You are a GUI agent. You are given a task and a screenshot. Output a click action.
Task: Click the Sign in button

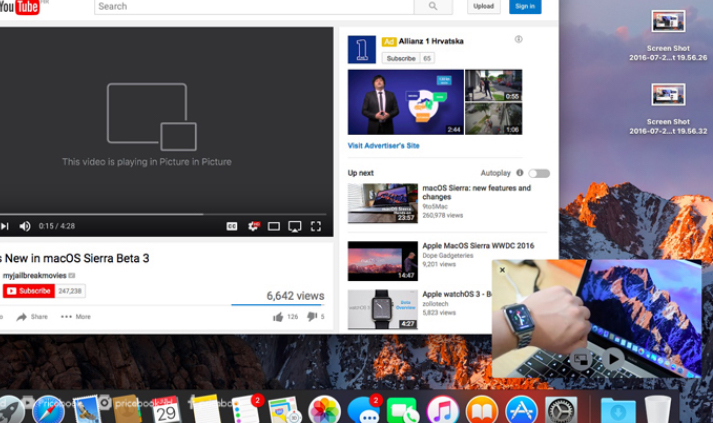(x=525, y=6)
